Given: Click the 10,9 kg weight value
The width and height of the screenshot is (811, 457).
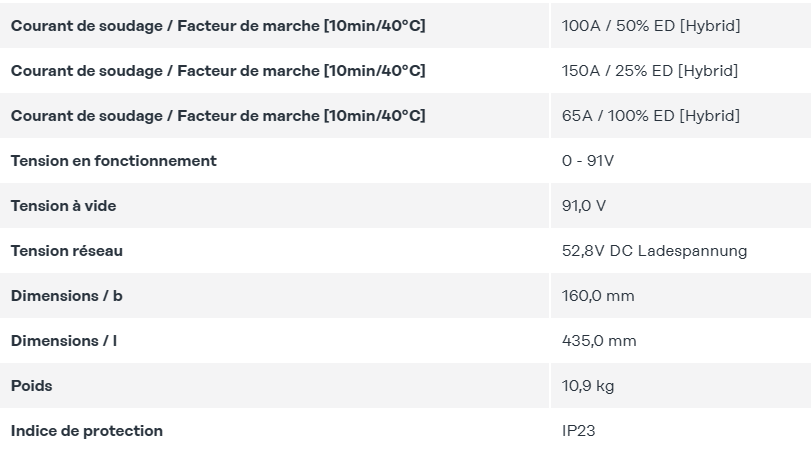Looking at the screenshot, I should 588,386.
